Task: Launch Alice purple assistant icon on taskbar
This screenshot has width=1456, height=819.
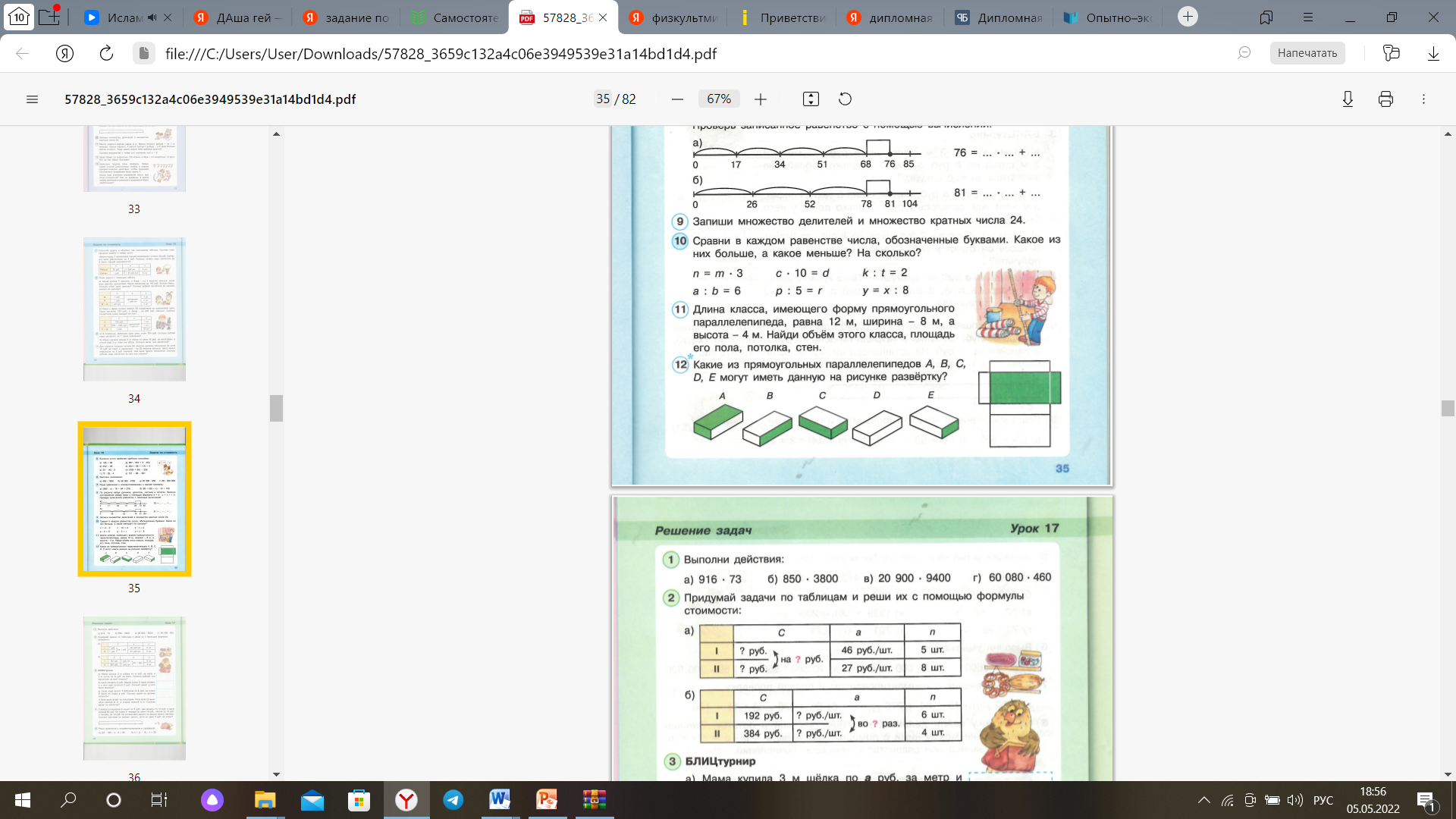Action: pyautogui.click(x=212, y=800)
